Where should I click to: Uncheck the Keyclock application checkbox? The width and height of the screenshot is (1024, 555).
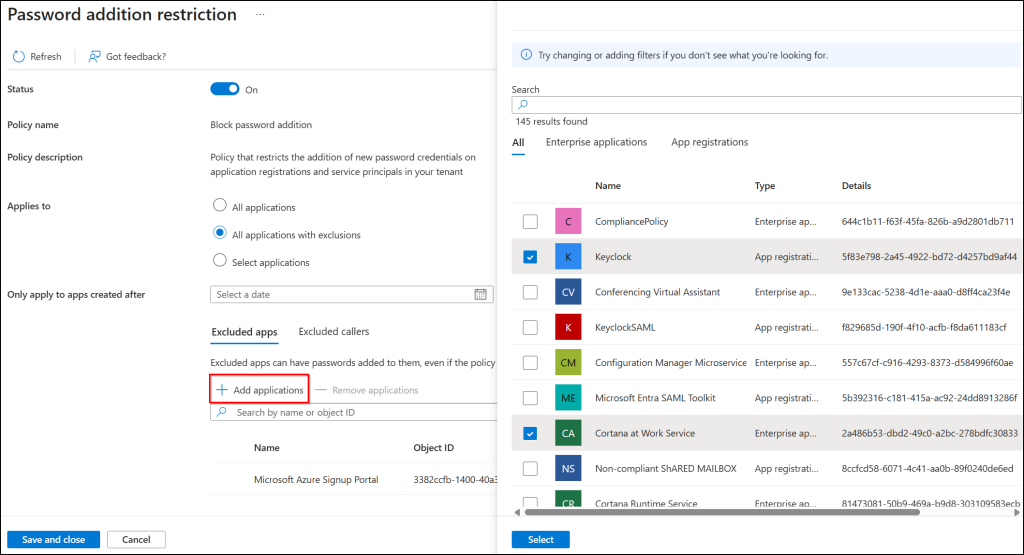tap(530, 257)
